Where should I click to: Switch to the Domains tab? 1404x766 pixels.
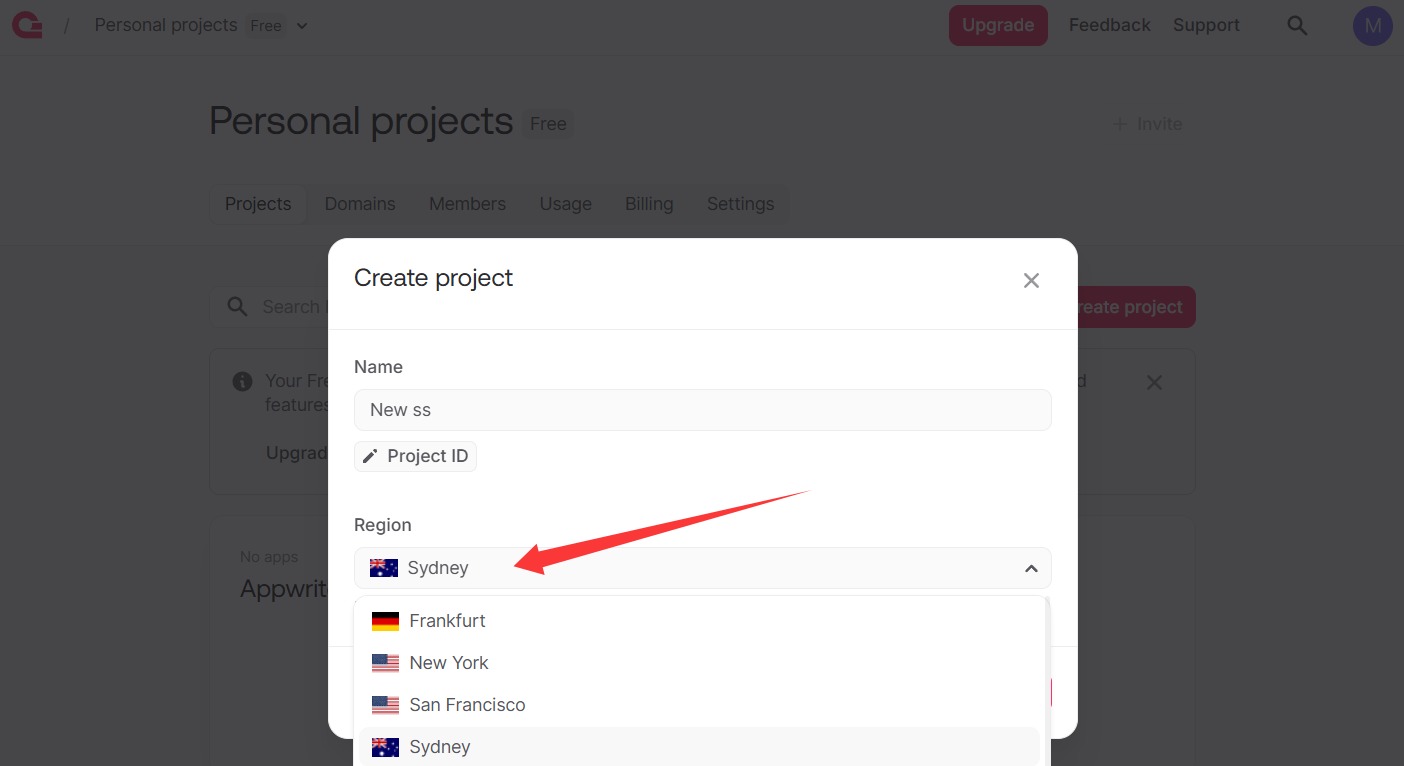pos(360,204)
